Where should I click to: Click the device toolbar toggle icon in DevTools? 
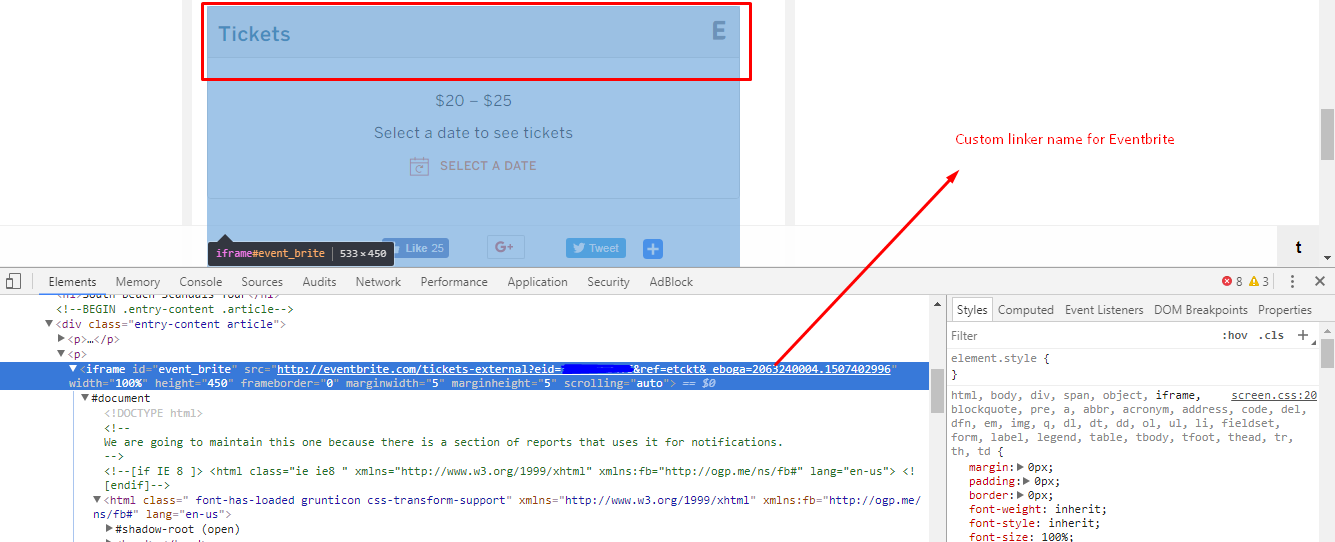point(14,282)
